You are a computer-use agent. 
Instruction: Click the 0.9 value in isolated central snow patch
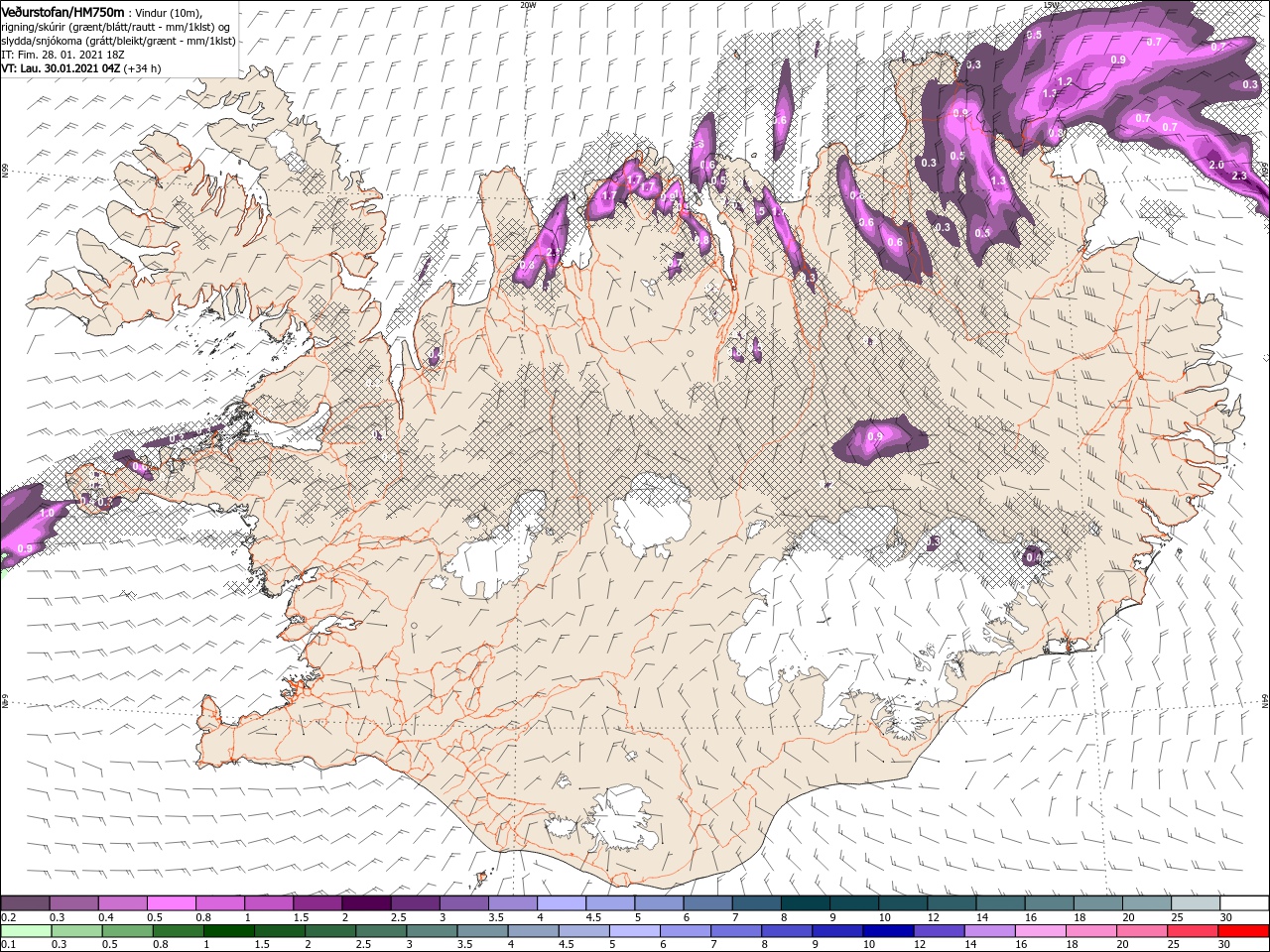pyautogui.click(x=875, y=436)
